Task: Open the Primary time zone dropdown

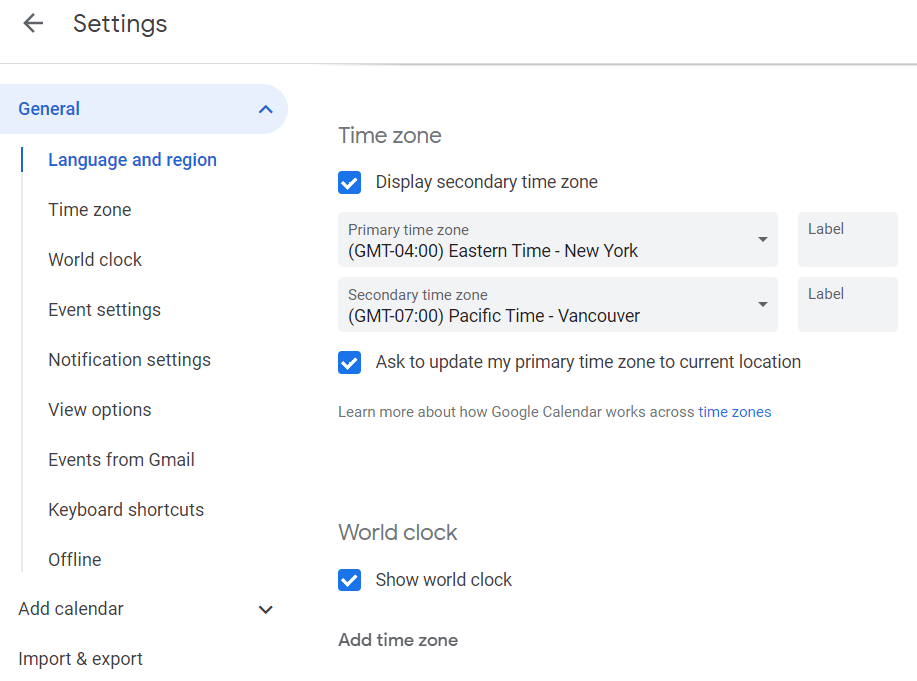Action: point(557,240)
